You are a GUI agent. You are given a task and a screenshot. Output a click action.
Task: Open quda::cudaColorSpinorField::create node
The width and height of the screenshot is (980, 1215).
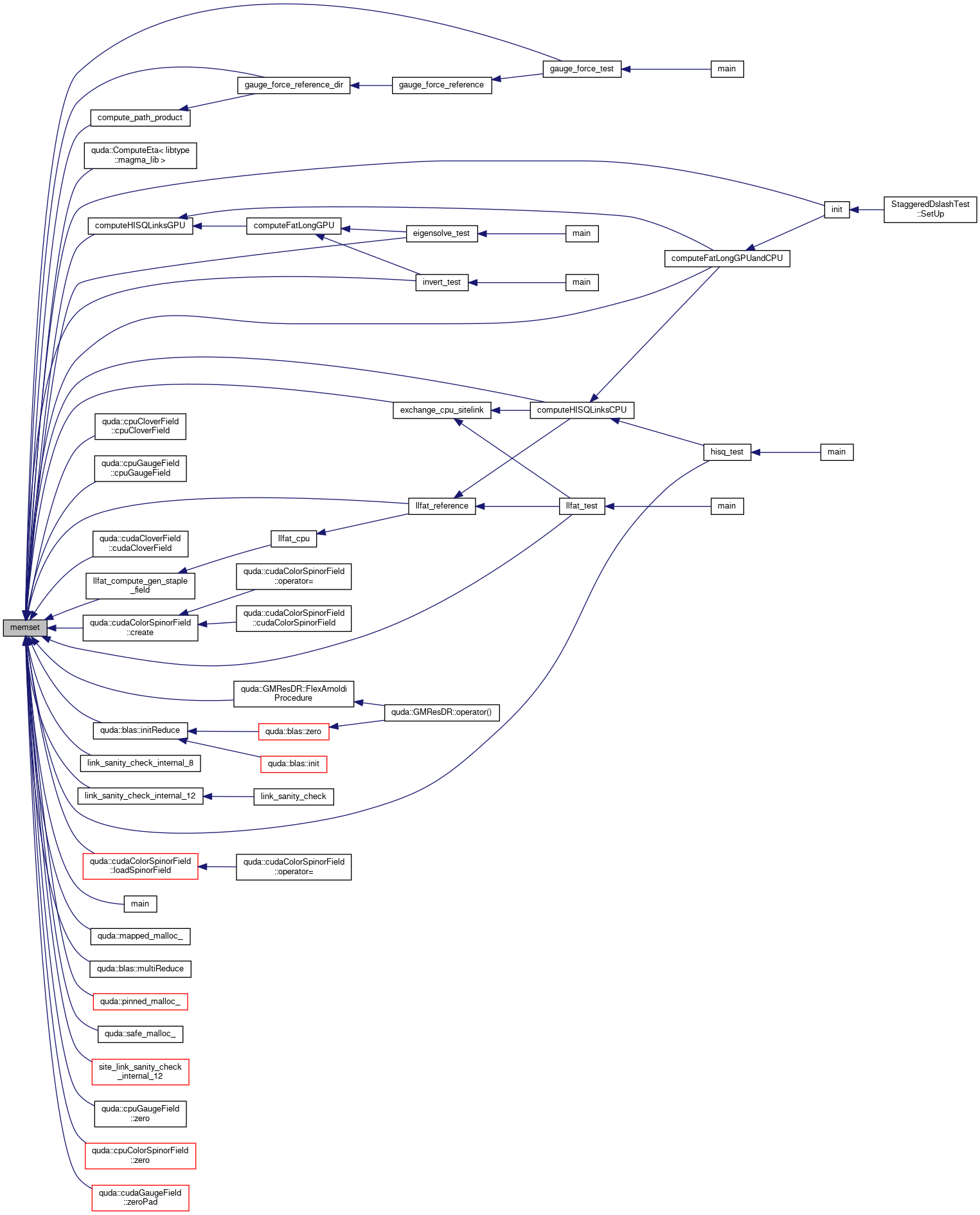click(x=140, y=628)
